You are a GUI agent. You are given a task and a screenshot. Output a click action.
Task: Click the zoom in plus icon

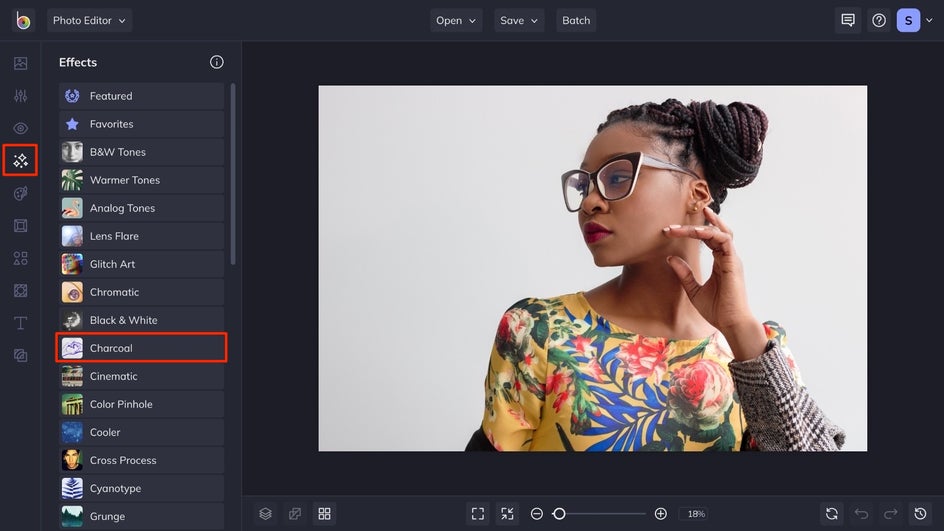click(660, 514)
